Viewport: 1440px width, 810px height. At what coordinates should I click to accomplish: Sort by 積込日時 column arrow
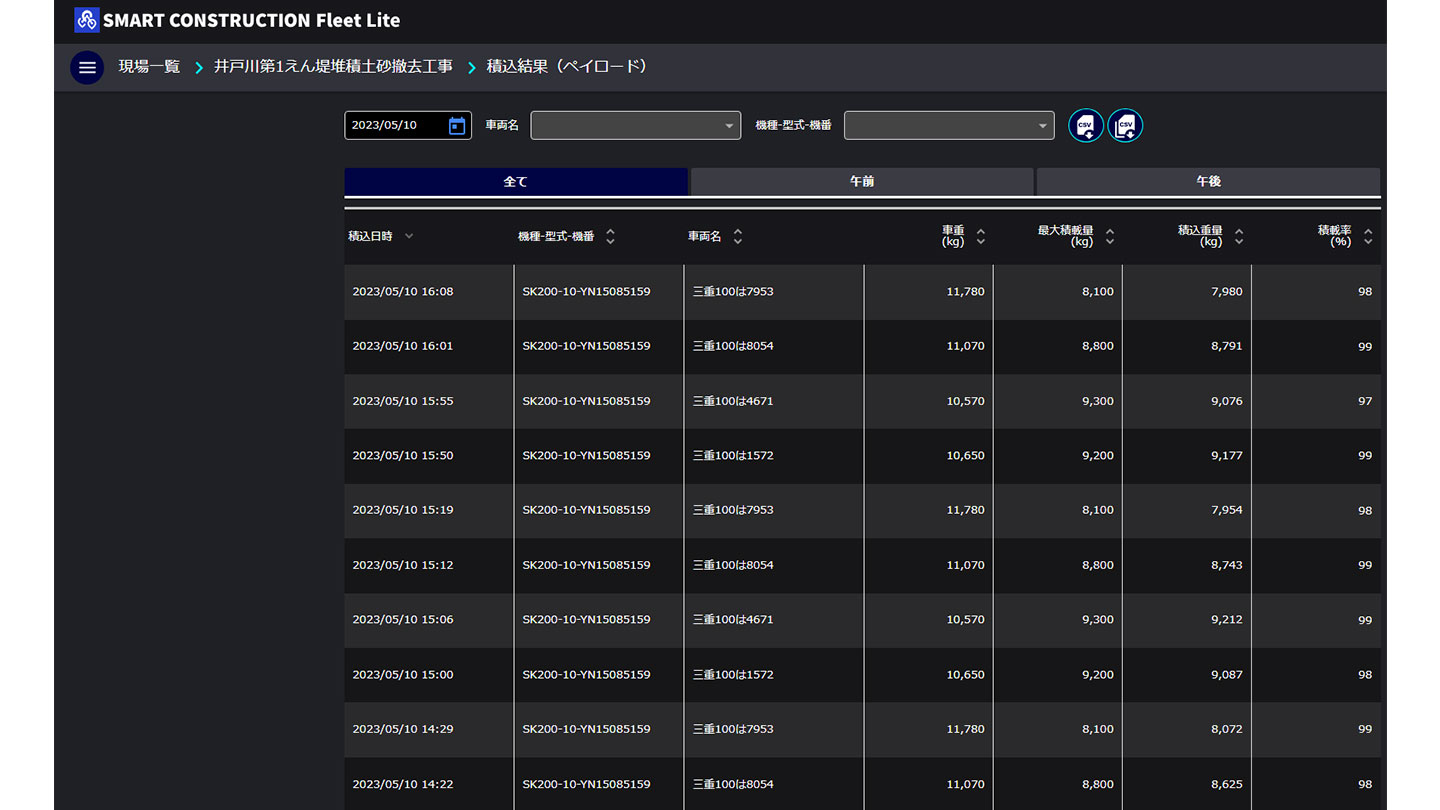(409, 236)
